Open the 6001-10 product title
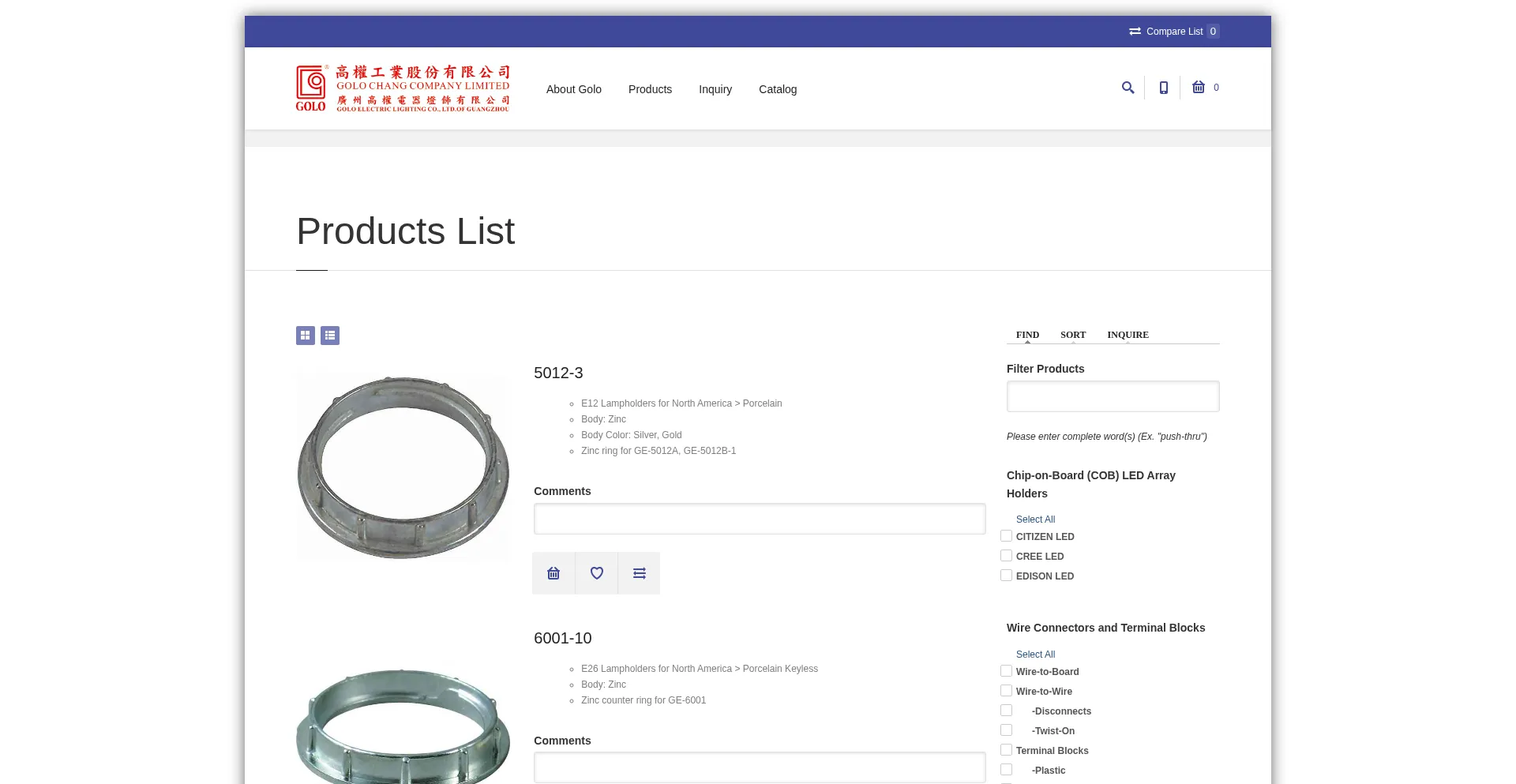This screenshot has height=784, width=1516. [x=562, y=638]
